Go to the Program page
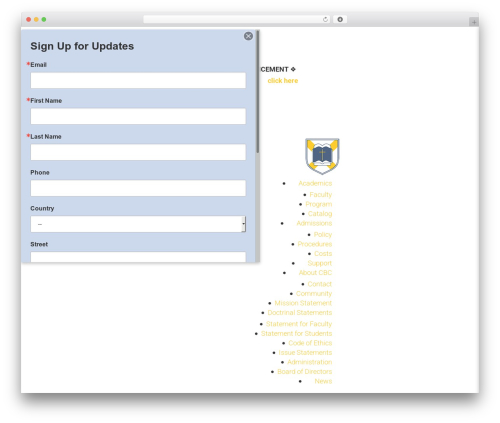The height and width of the screenshot is (423, 500). click(x=319, y=204)
